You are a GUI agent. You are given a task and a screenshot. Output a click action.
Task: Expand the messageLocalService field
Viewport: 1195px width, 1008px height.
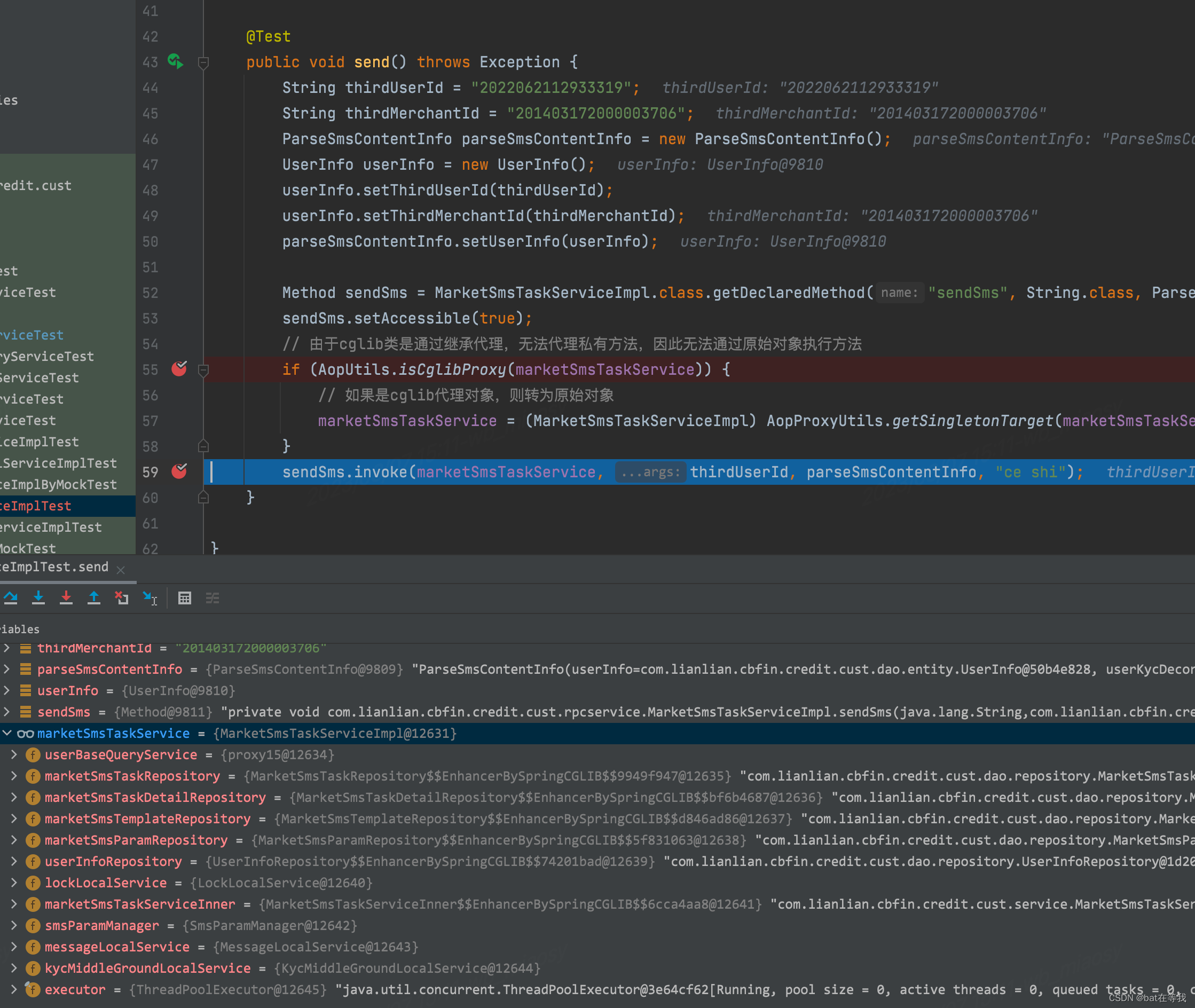14,946
